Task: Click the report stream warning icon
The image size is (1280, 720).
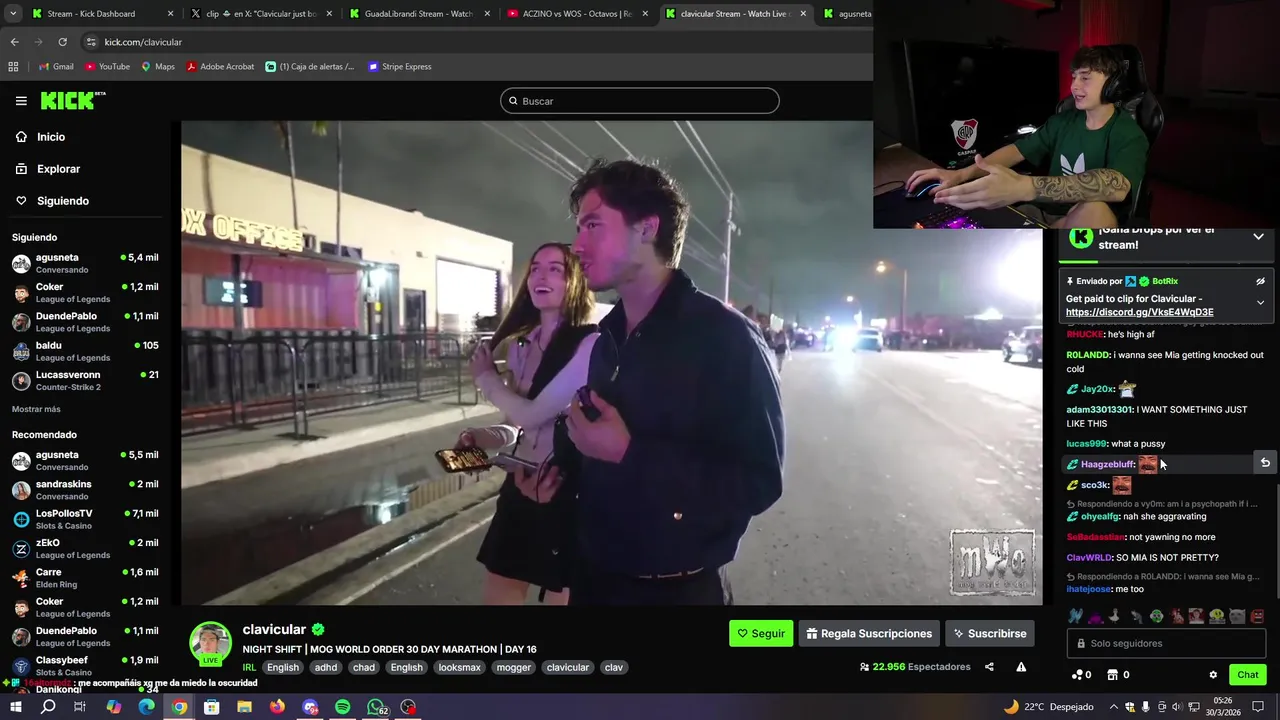Action: pos(1021,667)
